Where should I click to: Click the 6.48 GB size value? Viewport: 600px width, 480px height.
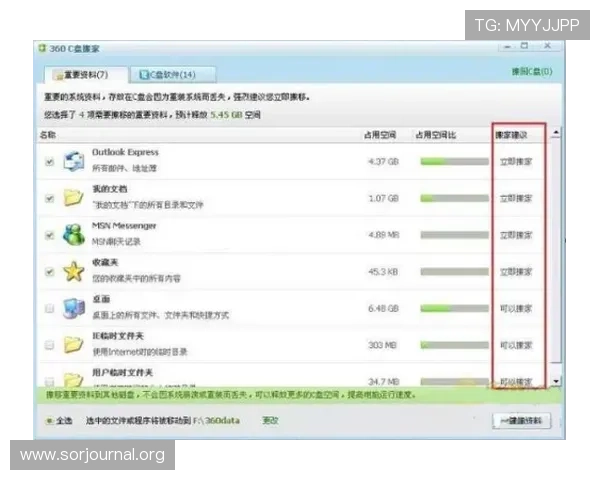click(x=383, y=308)
